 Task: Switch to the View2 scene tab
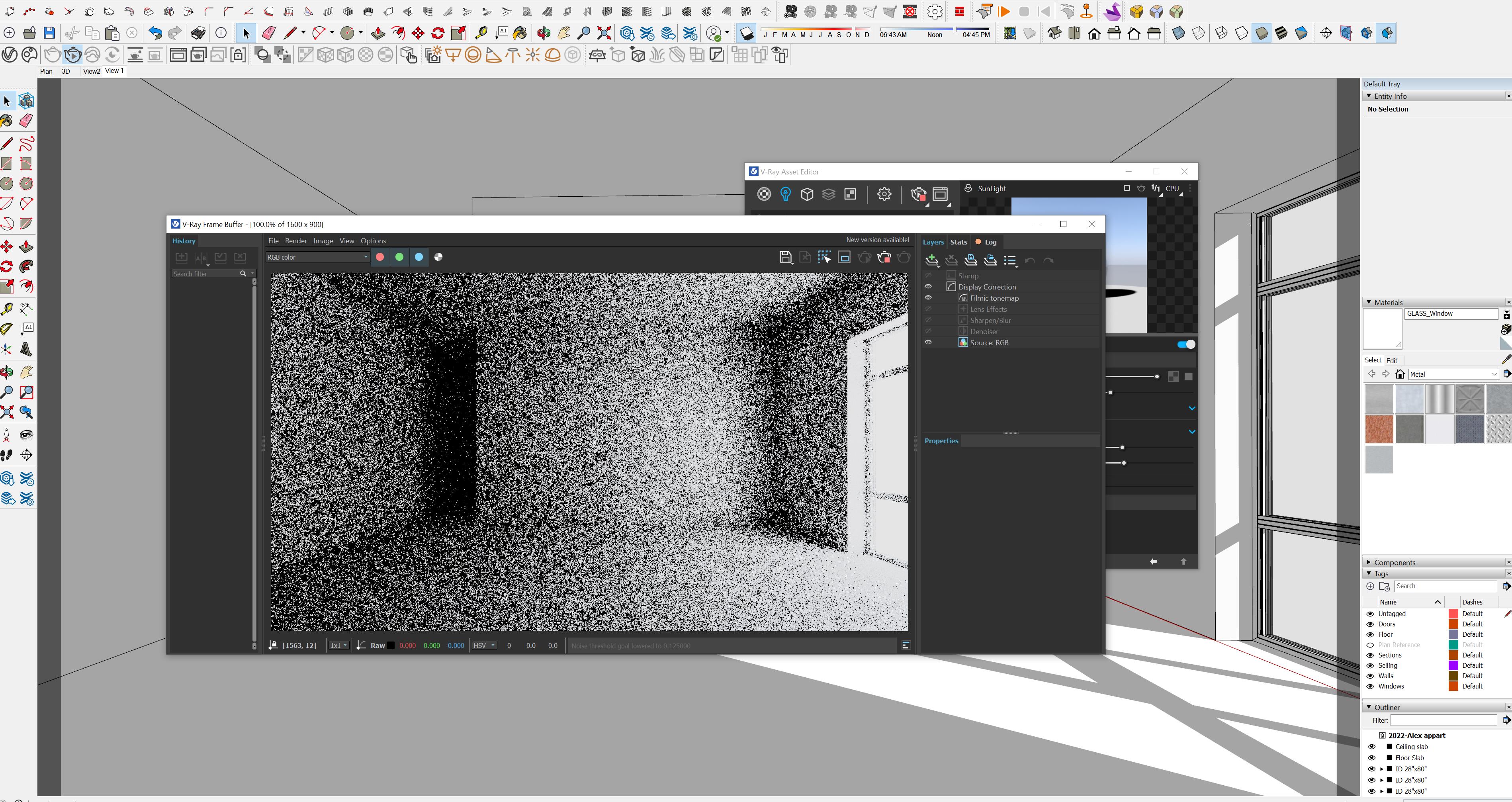(x=92, y=71)
